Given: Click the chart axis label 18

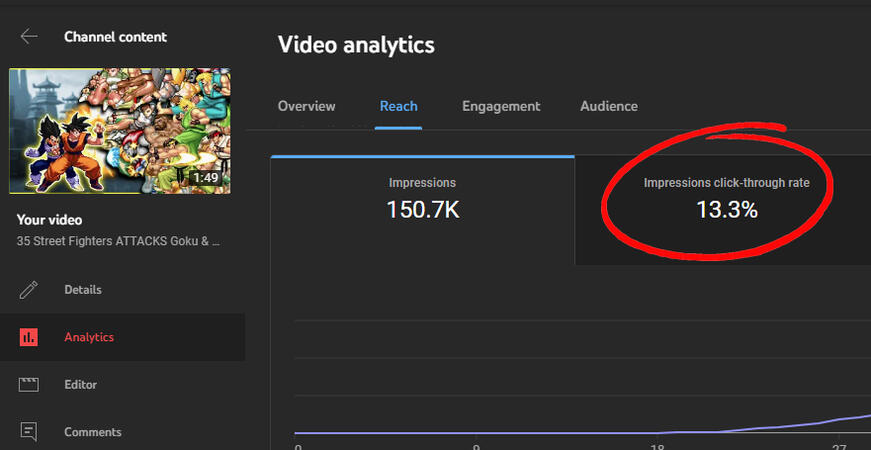Looking at the screenshot, I should point(657,447).
